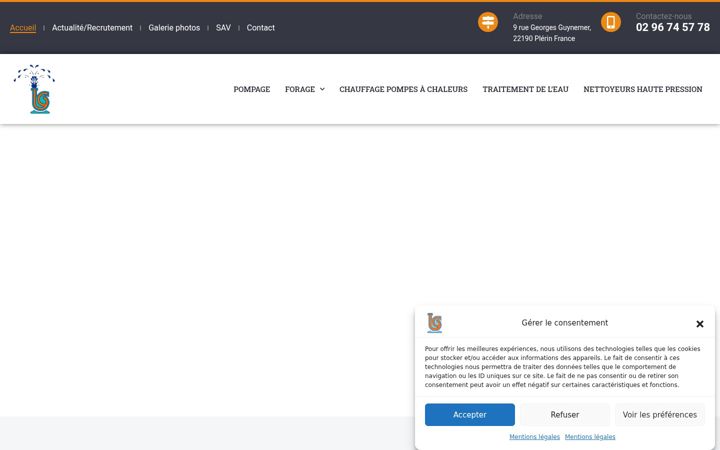The width and height of the screenshot is (720, 450).
Task: Go to the Accueil page
Action: (x=23, y=28)
